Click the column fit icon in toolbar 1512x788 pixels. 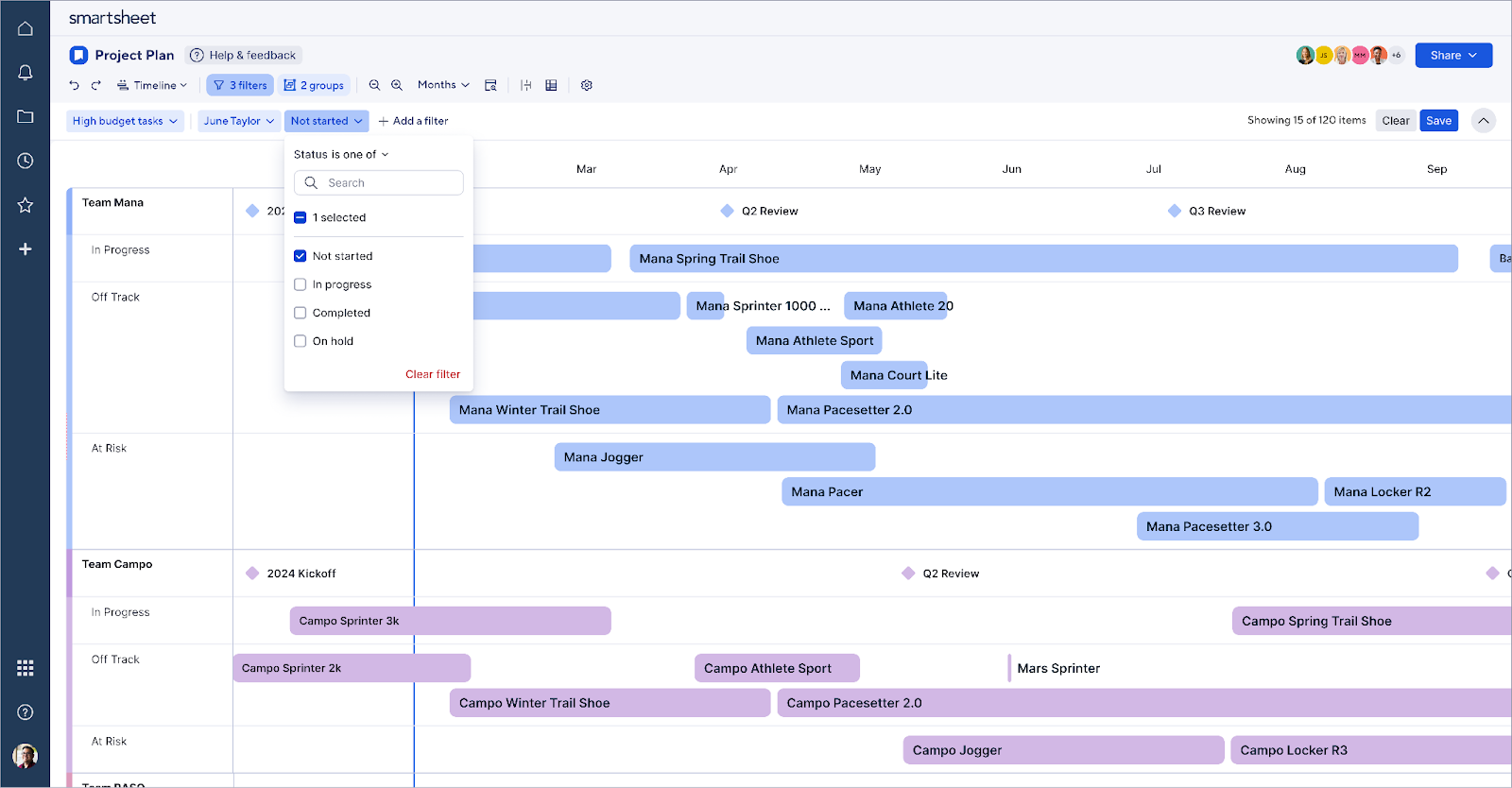click(x=526, y=85)
